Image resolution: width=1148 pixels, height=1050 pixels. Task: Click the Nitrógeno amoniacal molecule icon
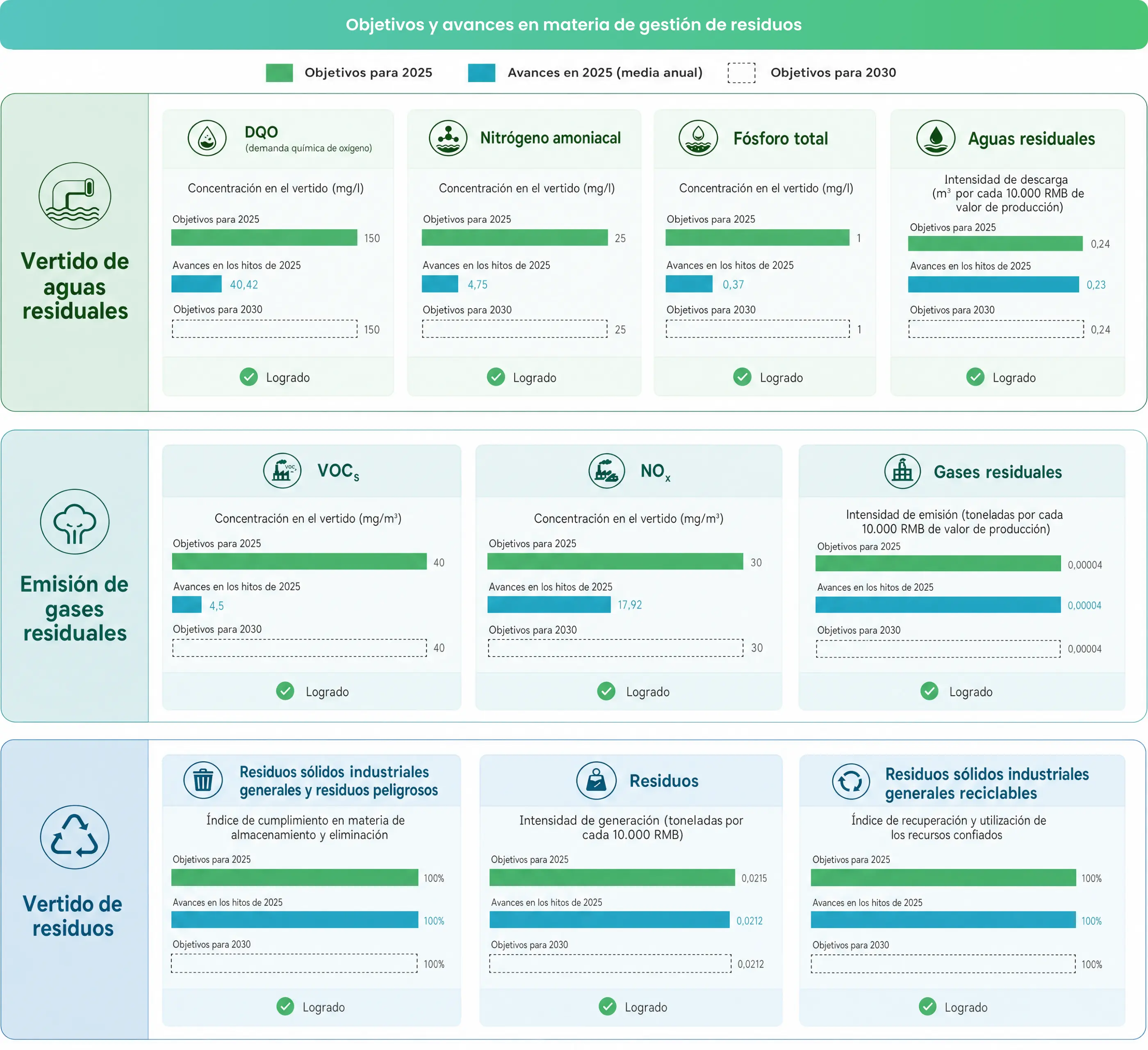click(448, 138)
